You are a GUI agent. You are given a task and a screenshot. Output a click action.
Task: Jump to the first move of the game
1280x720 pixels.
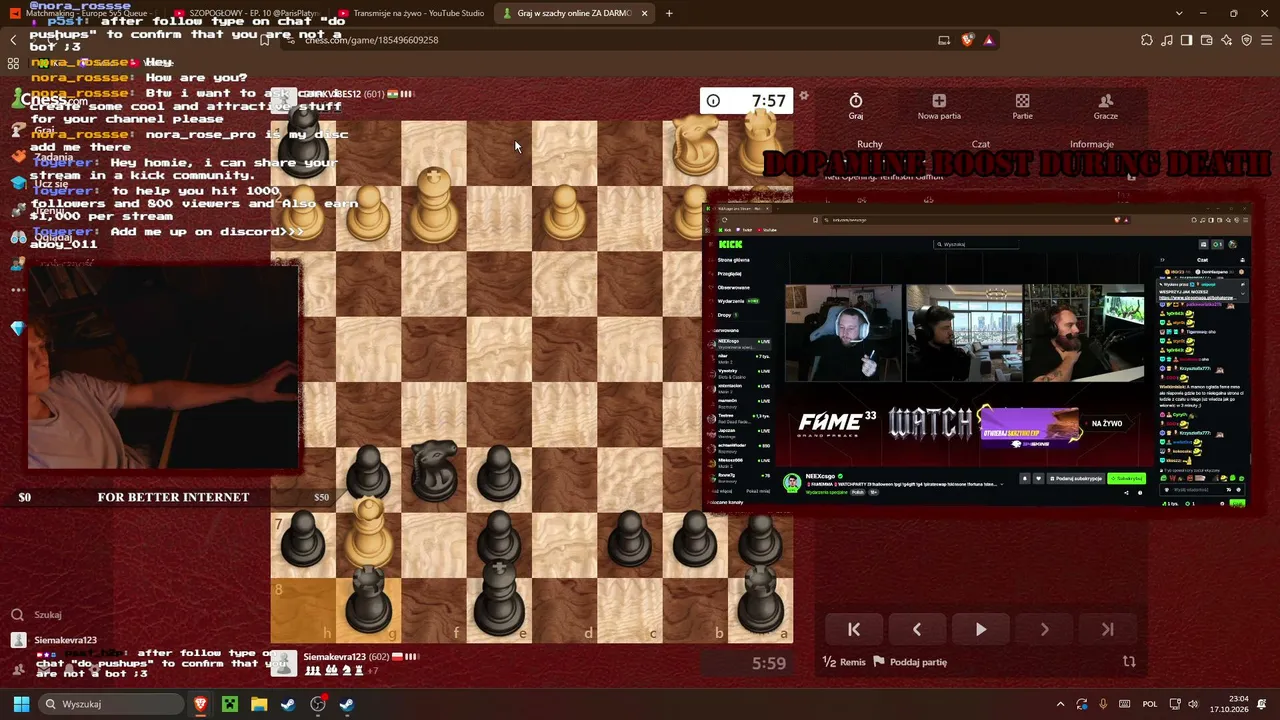pos(854,629)
